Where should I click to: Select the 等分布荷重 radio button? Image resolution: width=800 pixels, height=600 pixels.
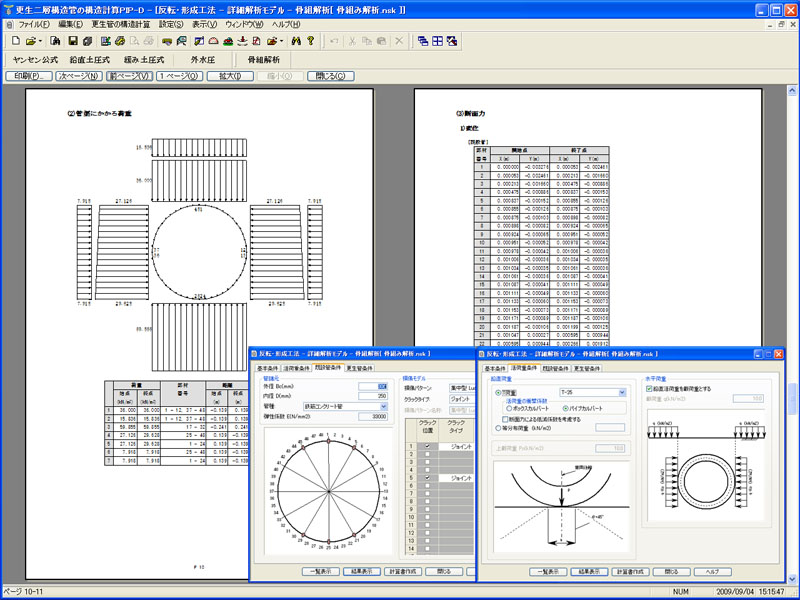499,428
